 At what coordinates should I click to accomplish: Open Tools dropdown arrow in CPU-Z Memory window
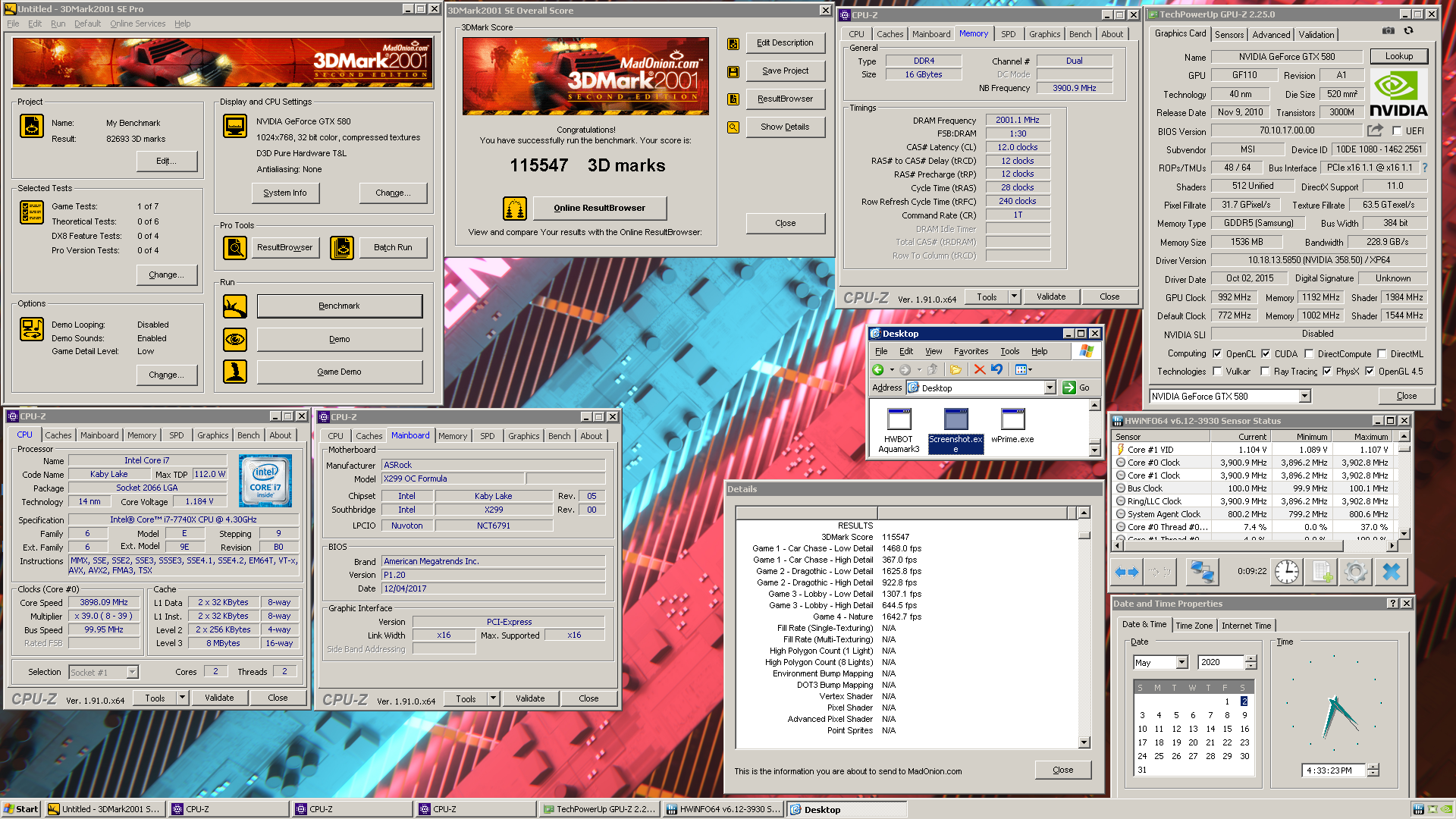[x=1014, y=297]
